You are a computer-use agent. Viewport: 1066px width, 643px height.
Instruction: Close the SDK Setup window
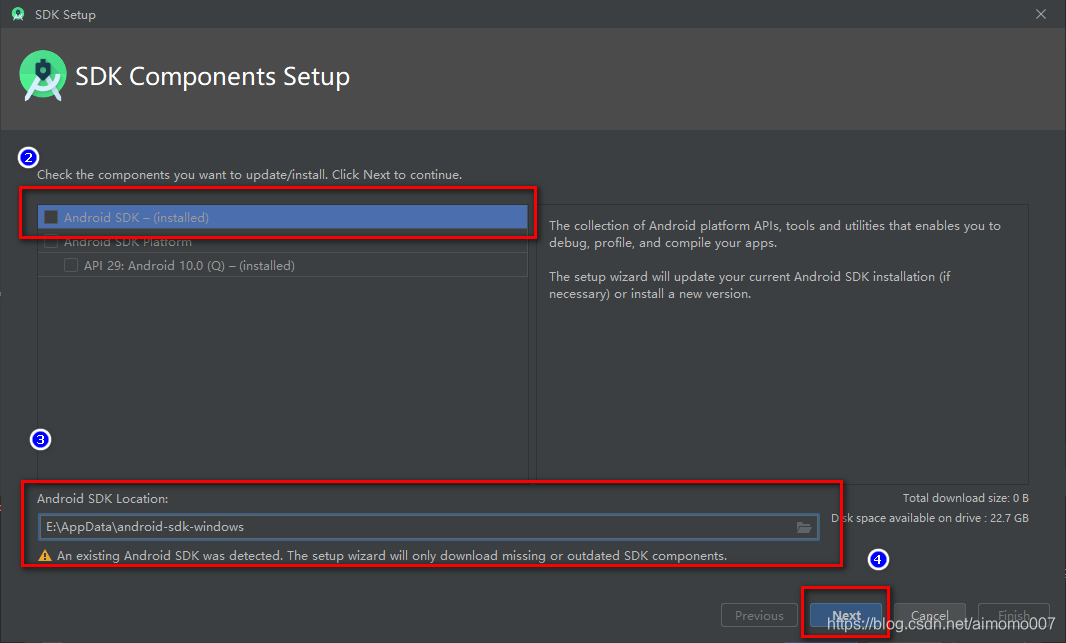(x=1041, y=15)
